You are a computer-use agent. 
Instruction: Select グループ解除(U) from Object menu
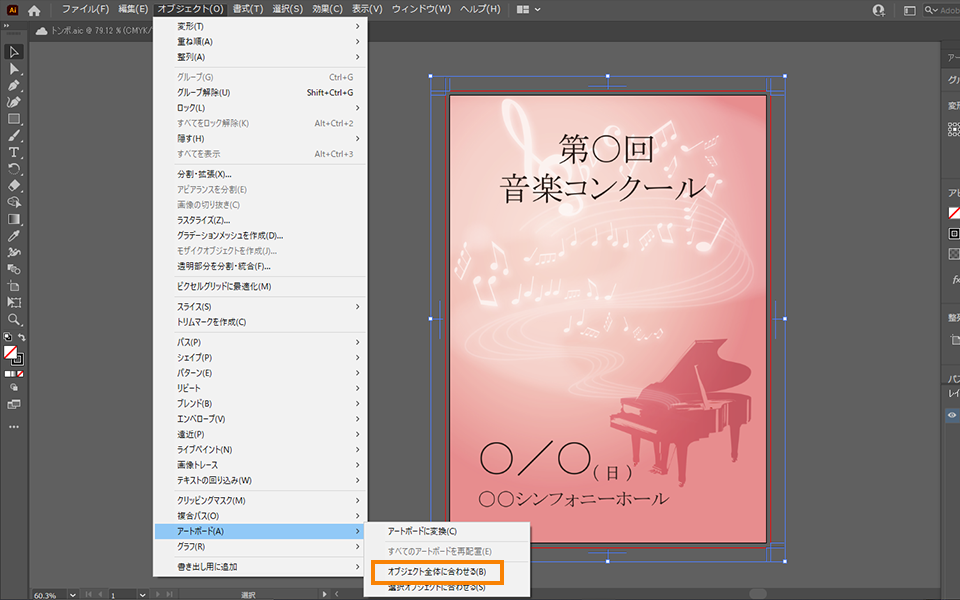coord(204,92)
